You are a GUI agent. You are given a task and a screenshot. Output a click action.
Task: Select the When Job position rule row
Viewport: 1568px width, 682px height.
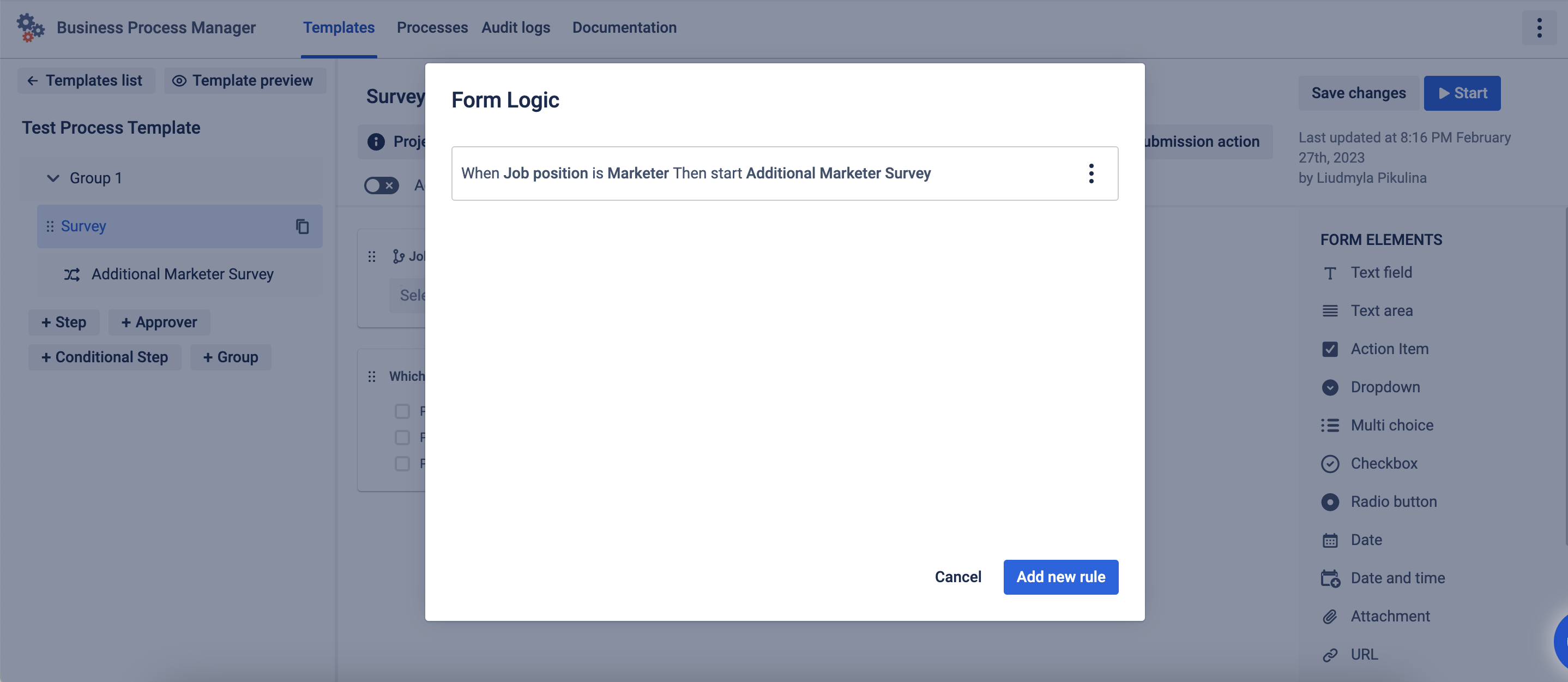[695, 174]
